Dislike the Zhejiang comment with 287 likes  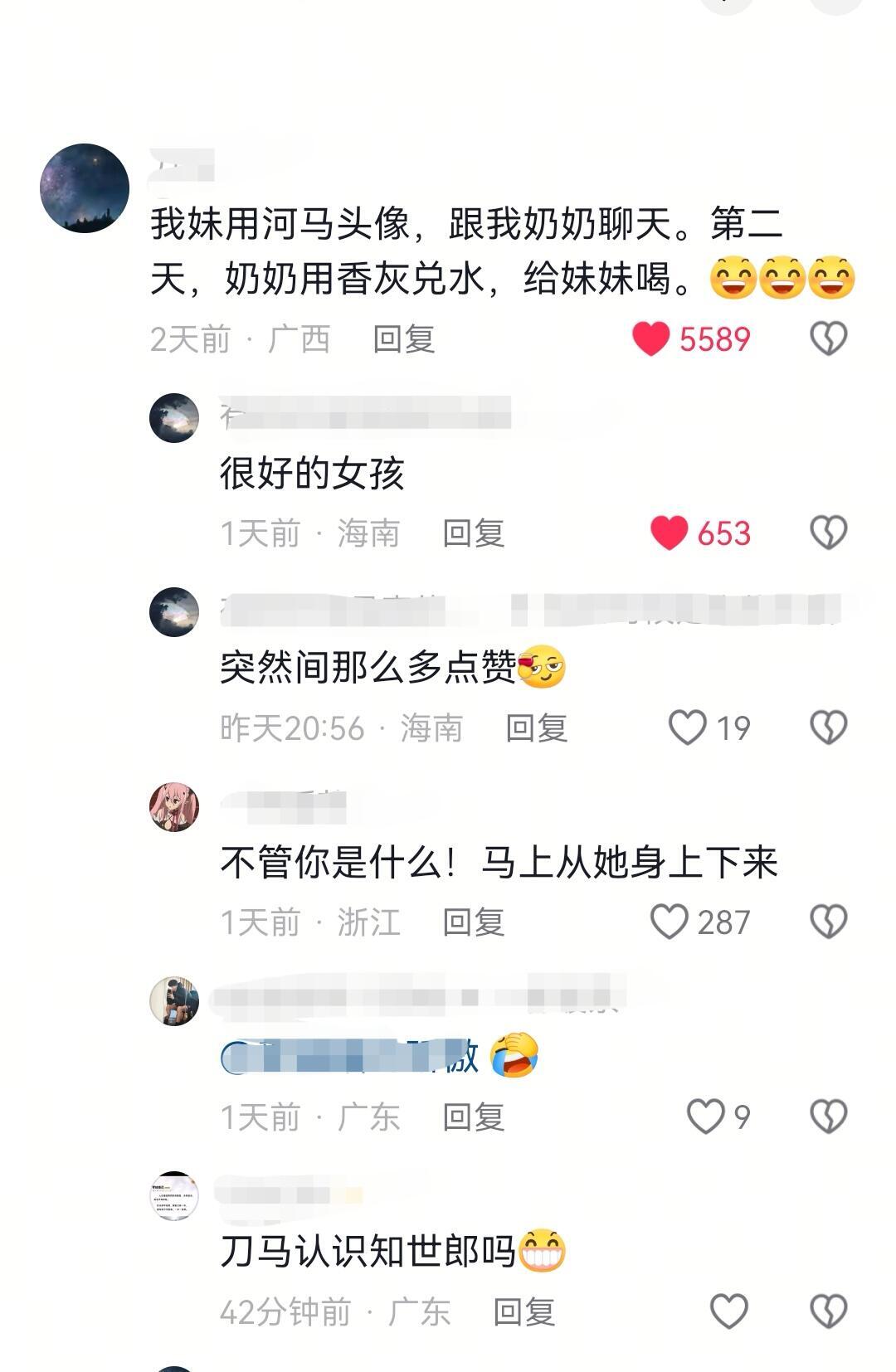pyautogui.click(x=828, y=922)
